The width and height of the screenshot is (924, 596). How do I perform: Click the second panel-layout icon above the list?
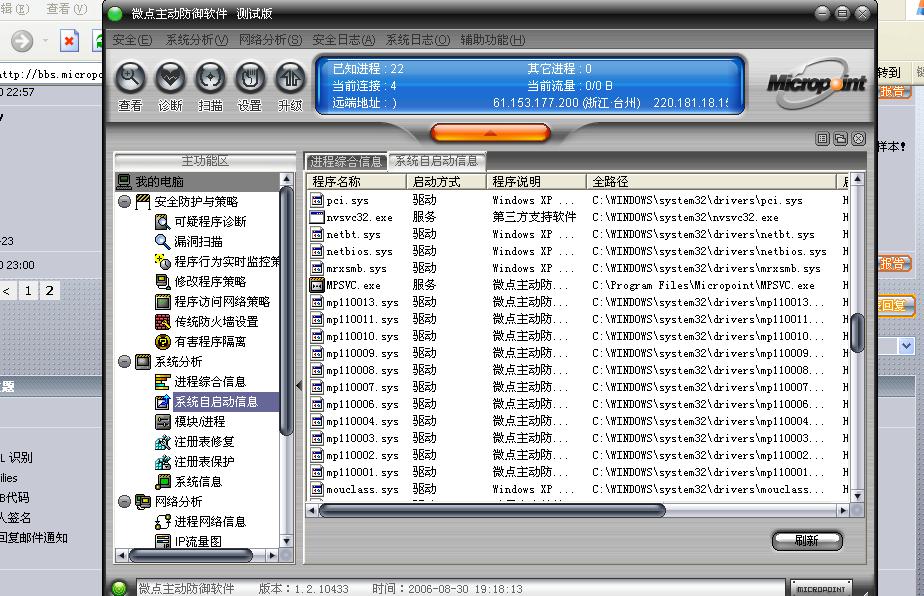(x=841, y=139)
